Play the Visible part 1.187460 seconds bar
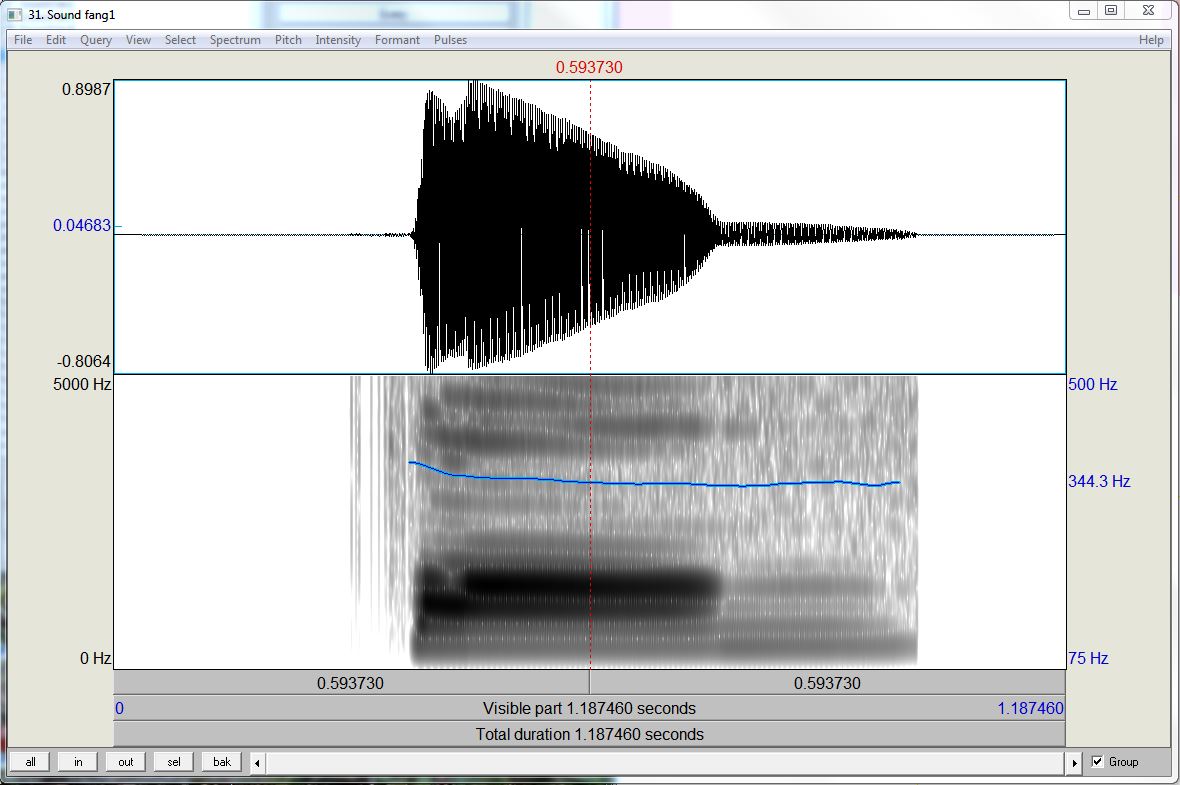 590,708
